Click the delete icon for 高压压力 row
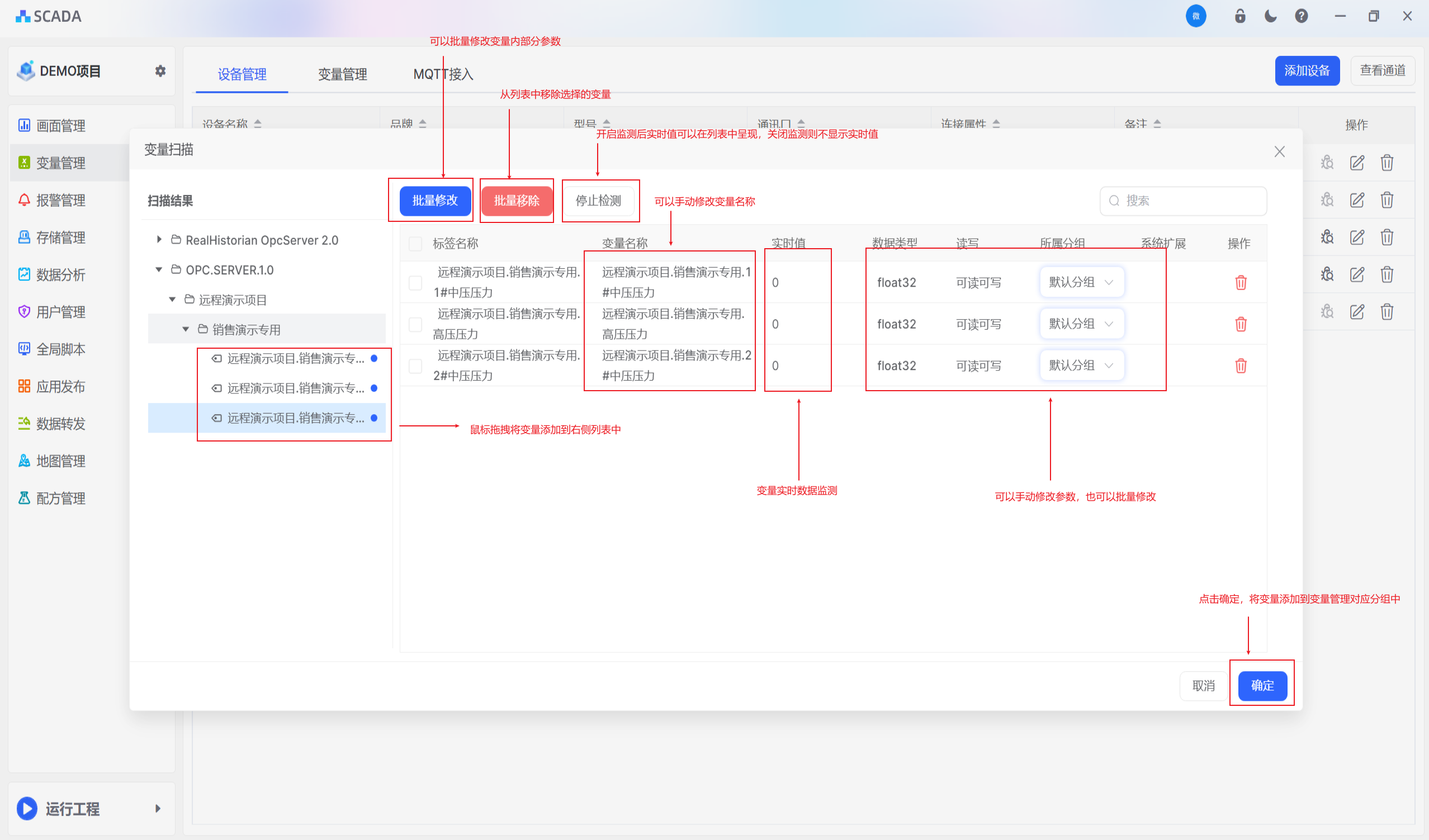This screenshot has width=1429, height=840. pos(1240,324)
